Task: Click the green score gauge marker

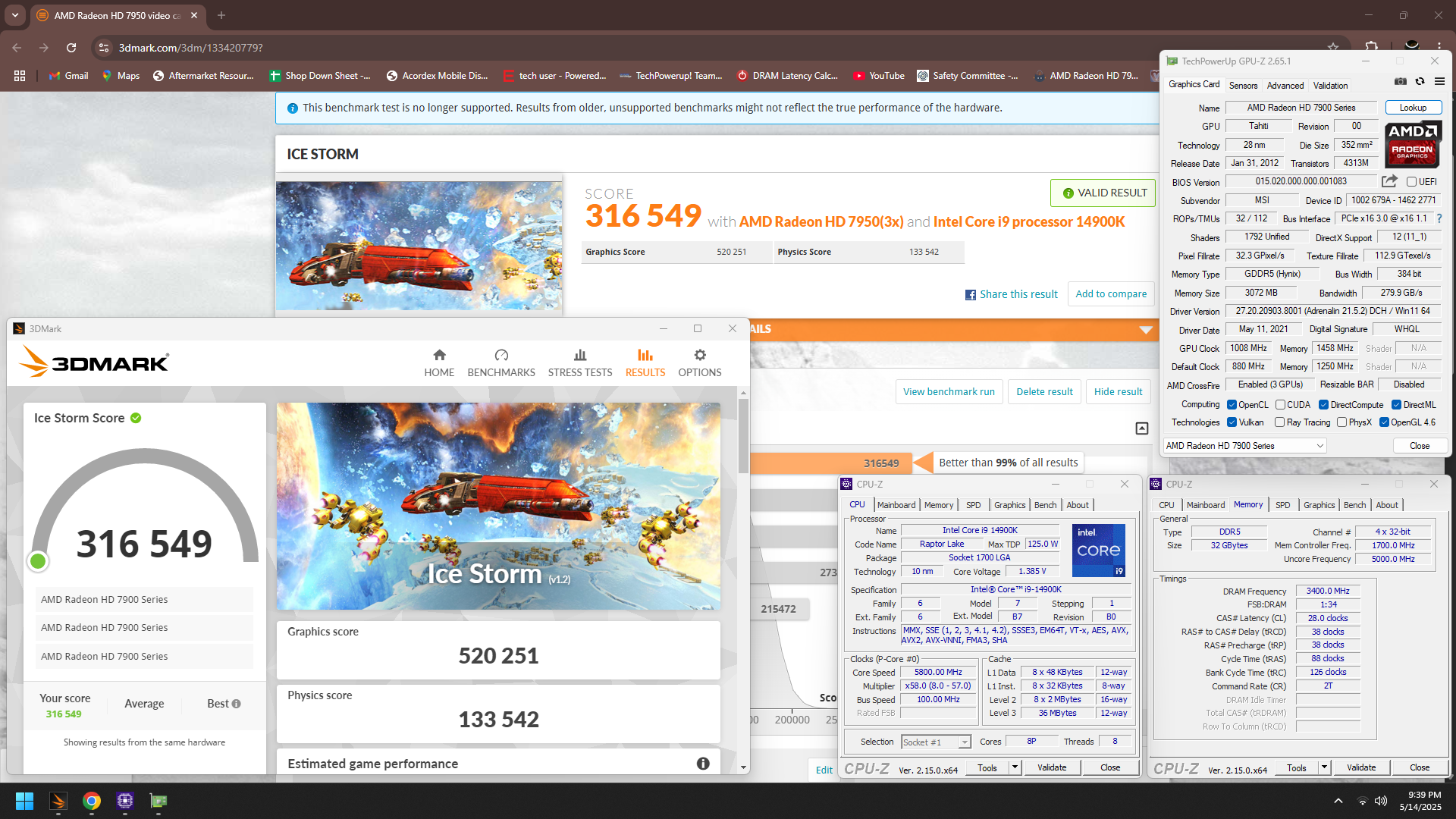Action: (x=38, y=561)
